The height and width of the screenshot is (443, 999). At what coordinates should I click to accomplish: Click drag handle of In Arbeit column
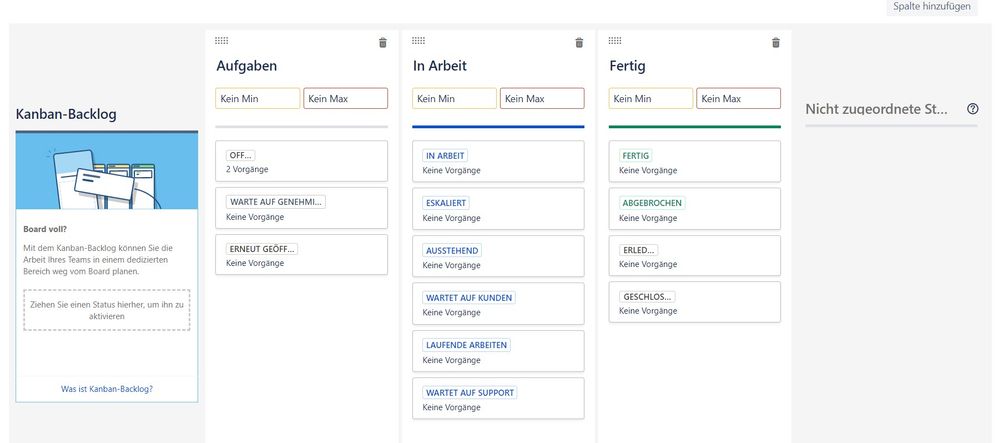418,41
